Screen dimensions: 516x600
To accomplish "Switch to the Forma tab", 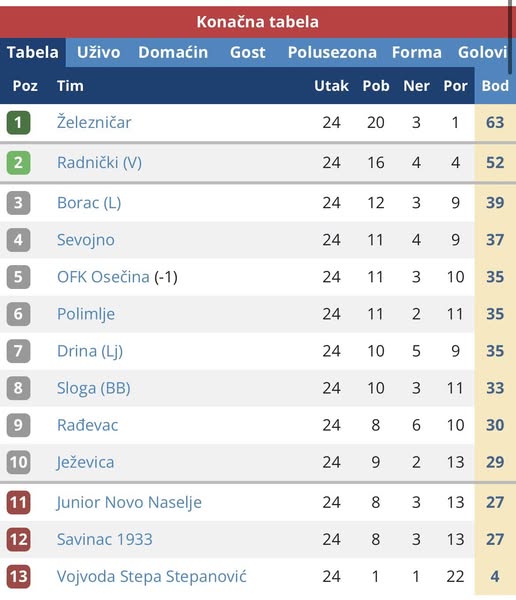I will (417, 52).
